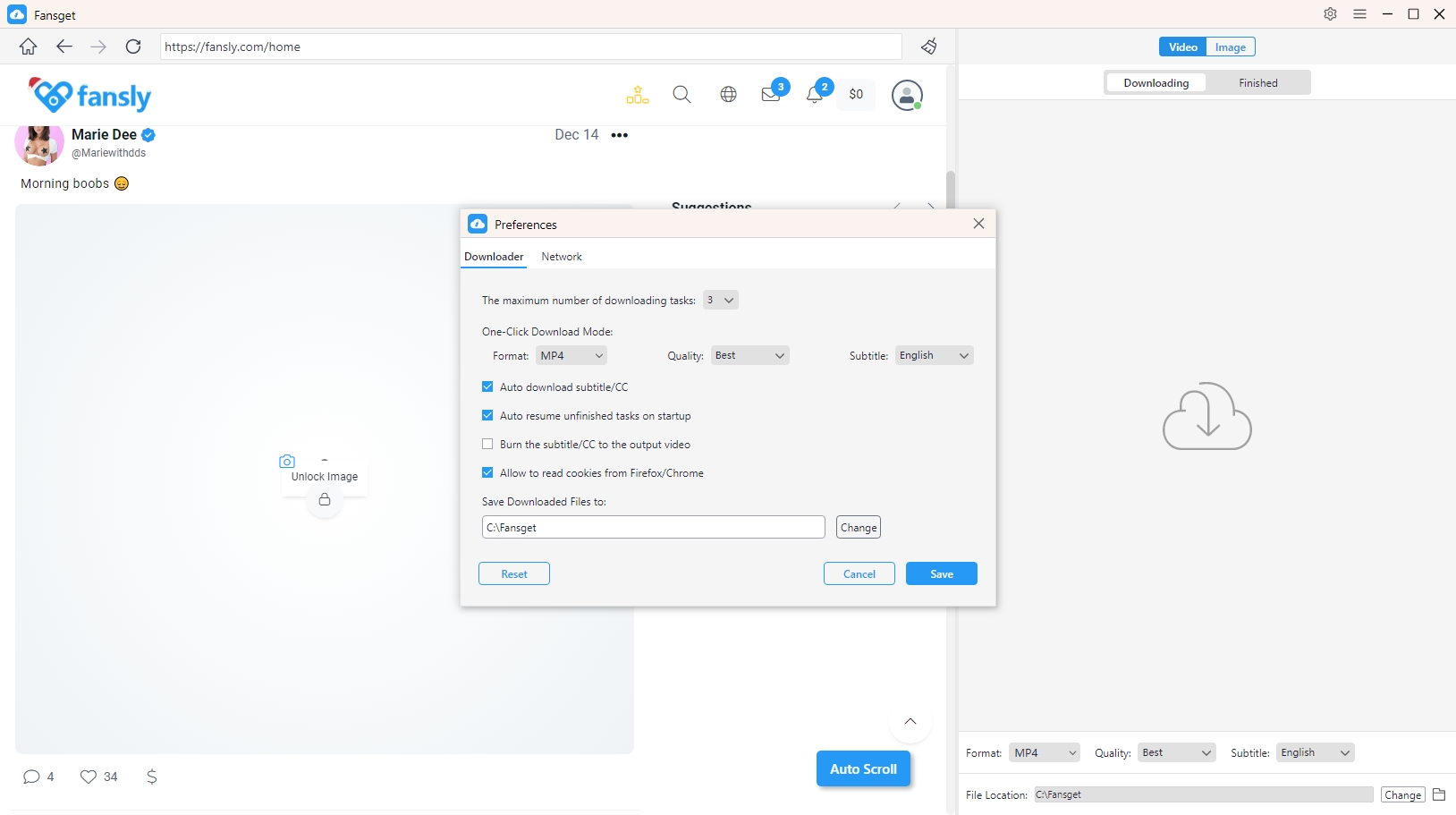This screenshot has width=1456, height=815.
Task: Open Subtitle English dropdown in bottom panel
Action: 1316,753
